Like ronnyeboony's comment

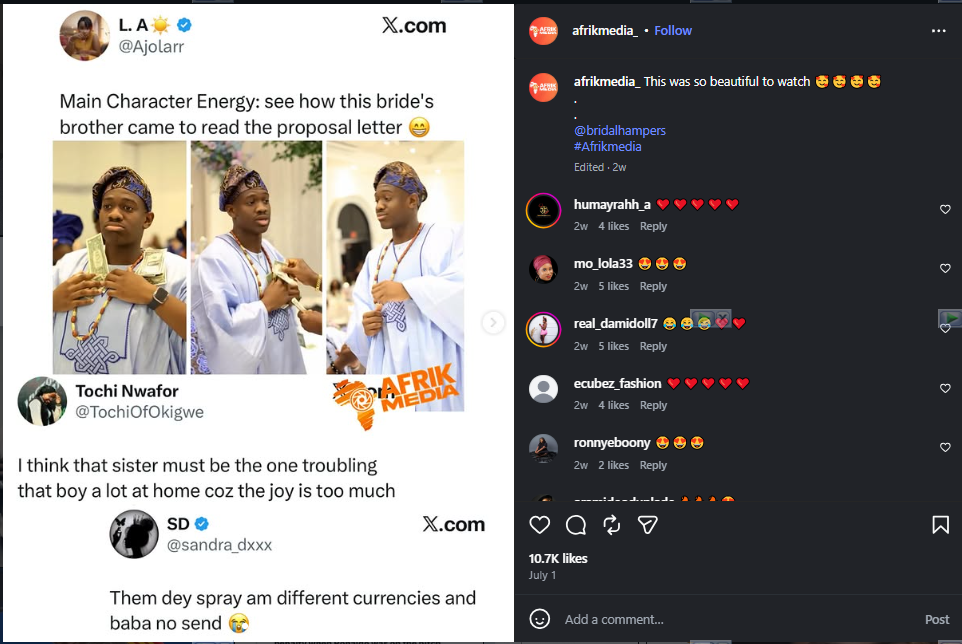[945, 448]
